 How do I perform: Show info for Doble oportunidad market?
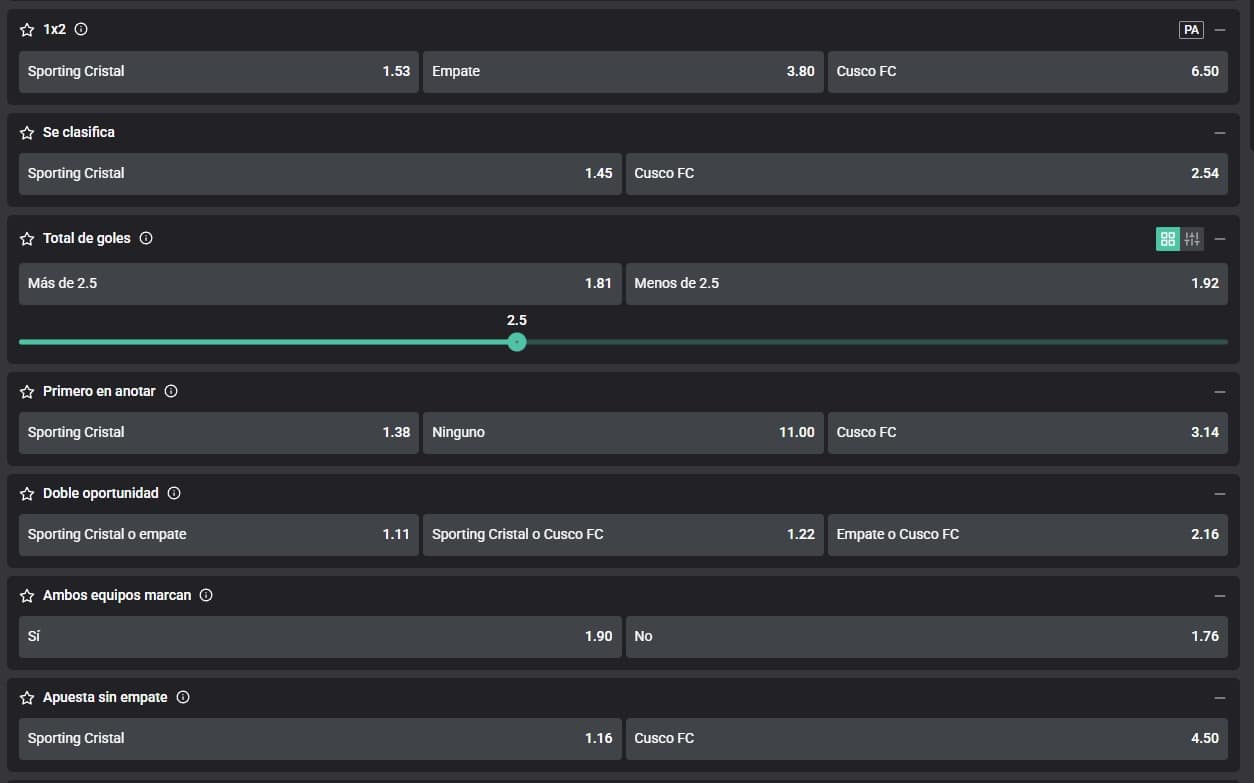click(x=174, y=493)
